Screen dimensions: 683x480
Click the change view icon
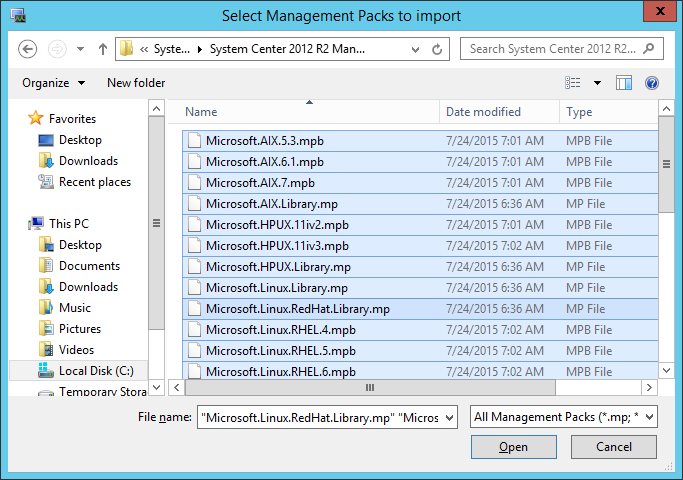point(573,83)
